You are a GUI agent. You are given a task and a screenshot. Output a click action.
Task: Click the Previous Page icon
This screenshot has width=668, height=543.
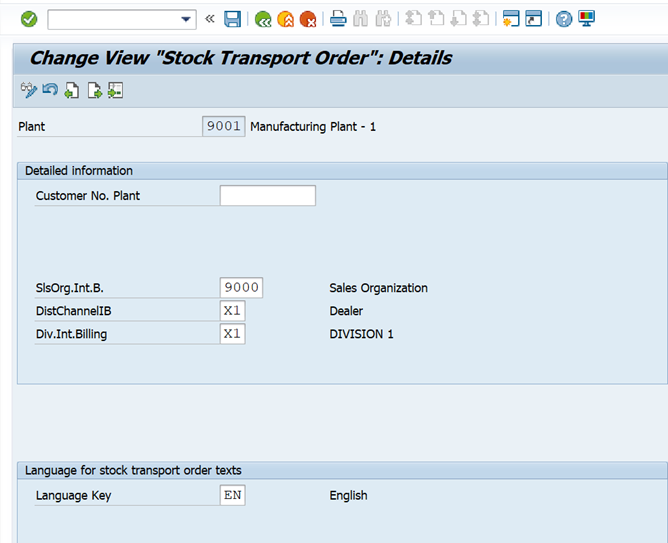pos(436,19)
